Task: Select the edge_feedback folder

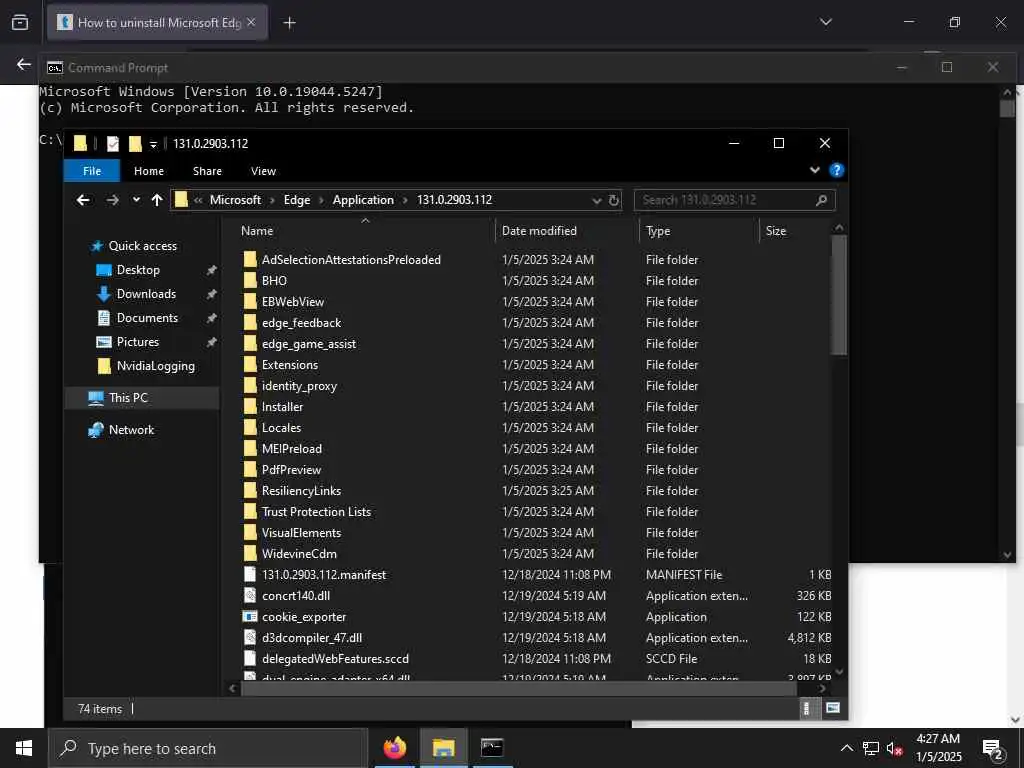Action: click(301, 323)
